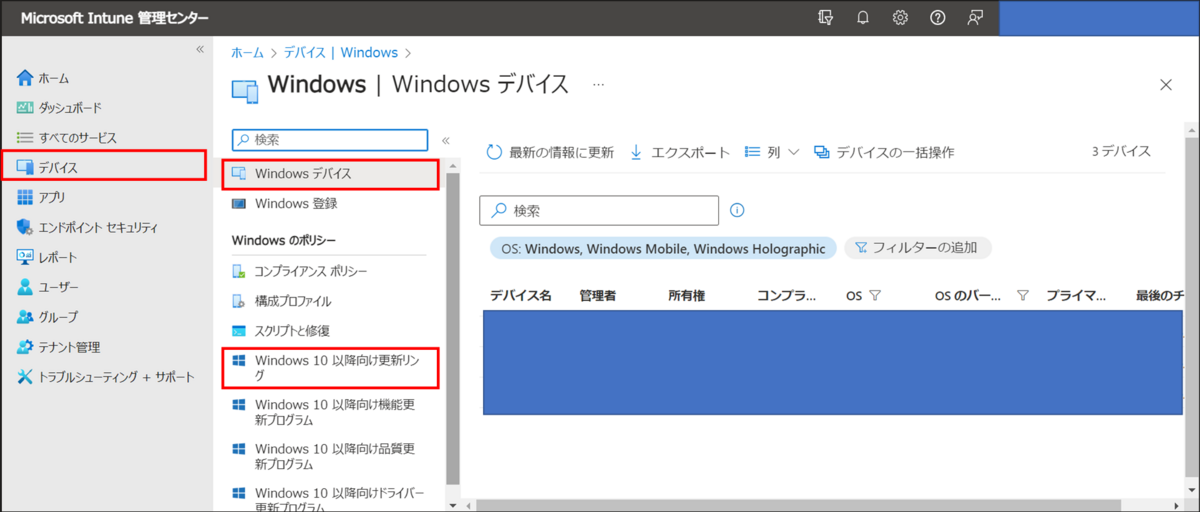Click フィルターの追加 button
This screenshot has width=1200, height=512.
[918, 247]
